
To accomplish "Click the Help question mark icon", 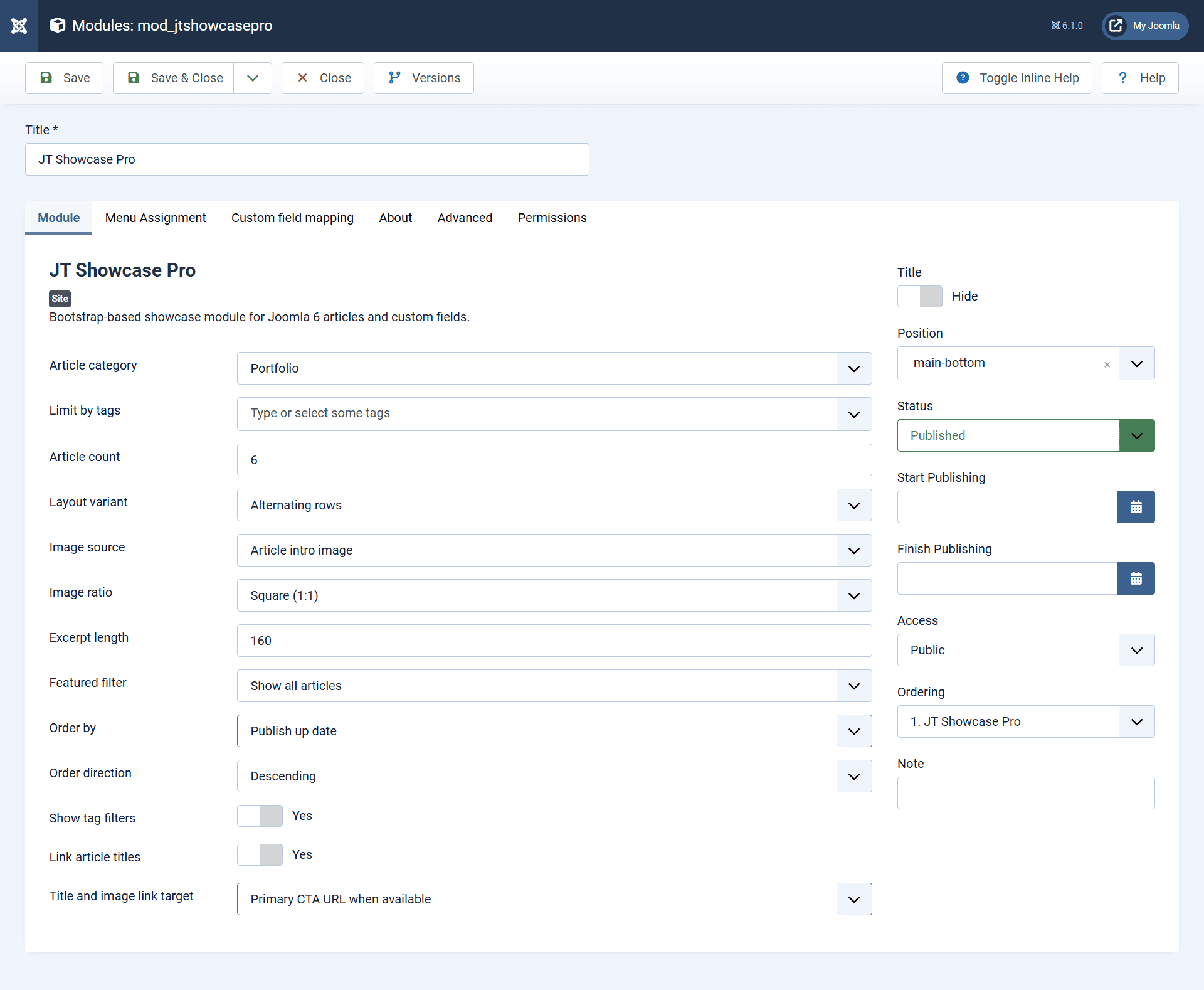I will [x=1122, y=77].
